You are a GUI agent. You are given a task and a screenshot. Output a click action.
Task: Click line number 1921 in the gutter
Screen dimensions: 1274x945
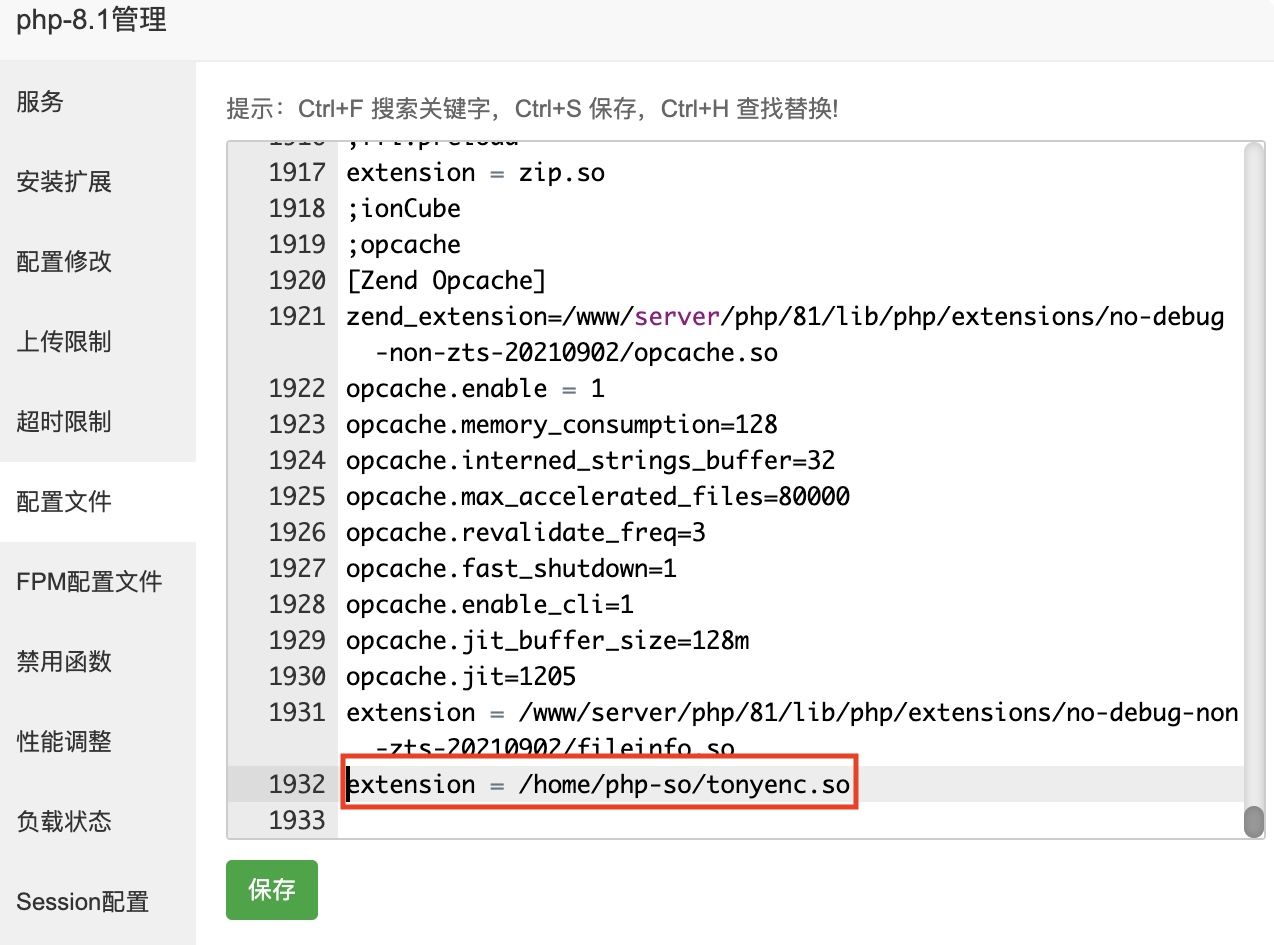pyautogui.click(x=297, y=317)
